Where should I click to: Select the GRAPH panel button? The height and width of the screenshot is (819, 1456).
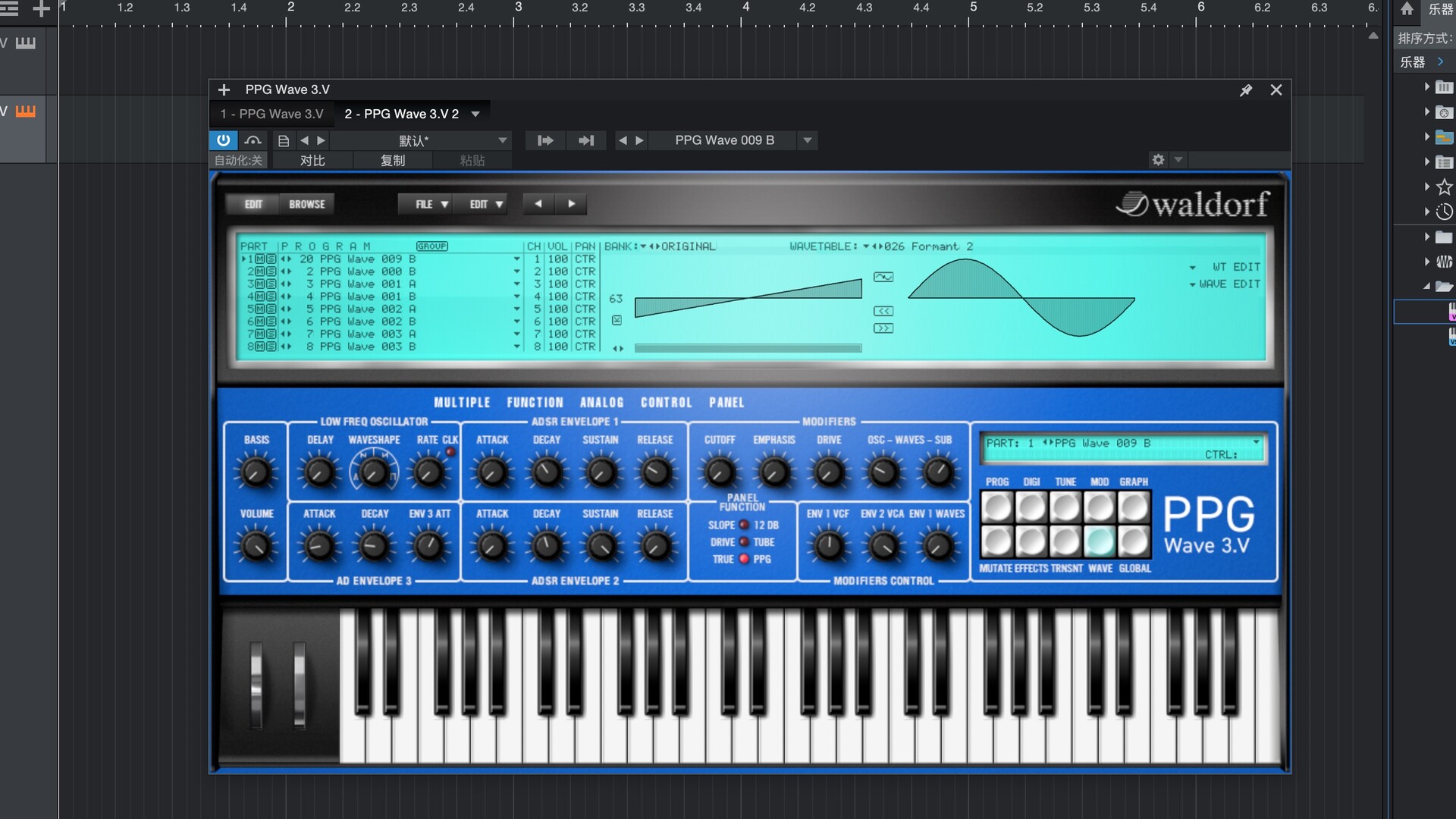click(x=1134, y=507)
